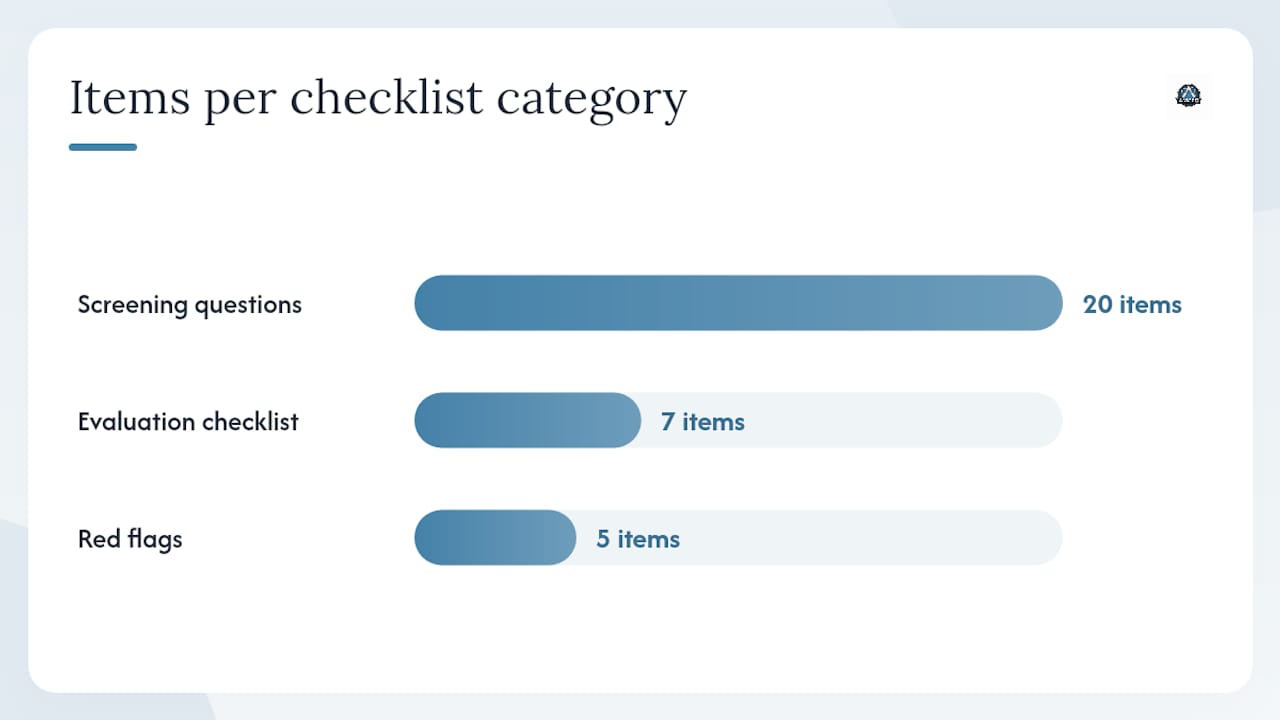Select the 'Items per checklist category' title
The width and height of the screenshot is (1280, 720).
(x=378, y=99)
